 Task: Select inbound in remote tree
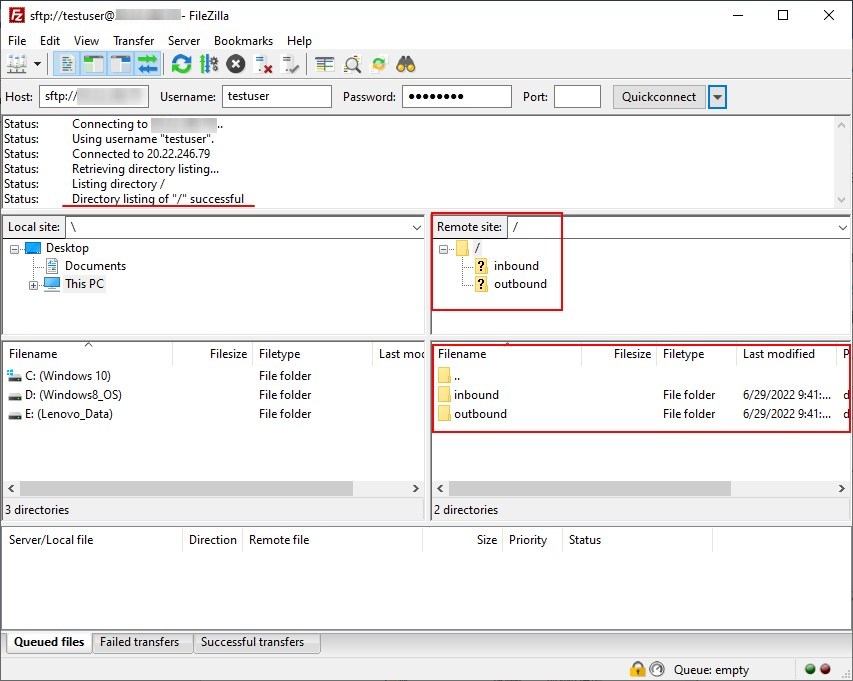click(516, 266)
